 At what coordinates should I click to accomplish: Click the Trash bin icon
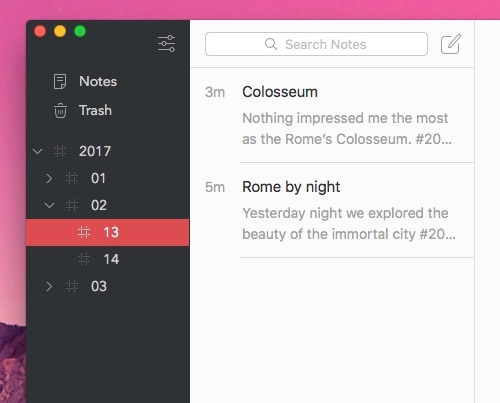pos(60,110)
